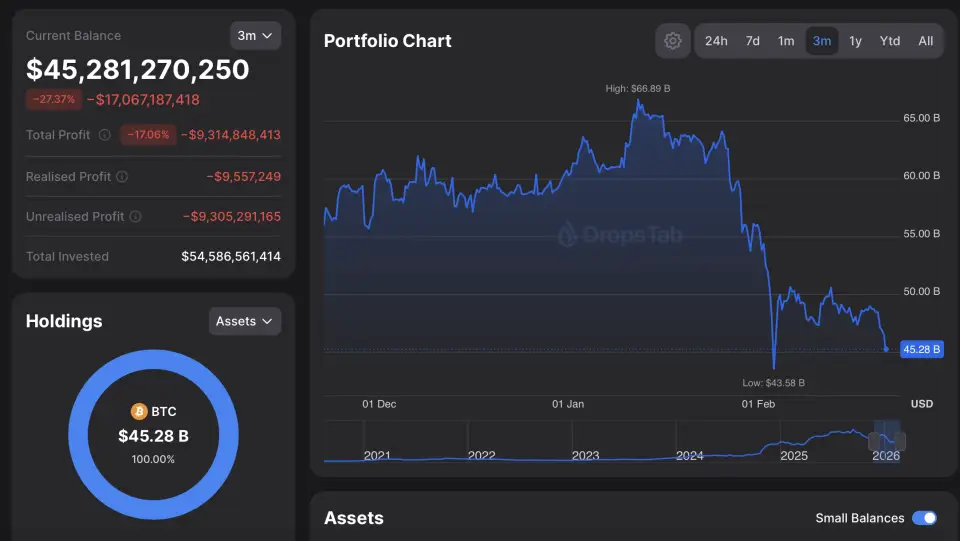Click the left handle of timeline range selector

tap(874, 441)
